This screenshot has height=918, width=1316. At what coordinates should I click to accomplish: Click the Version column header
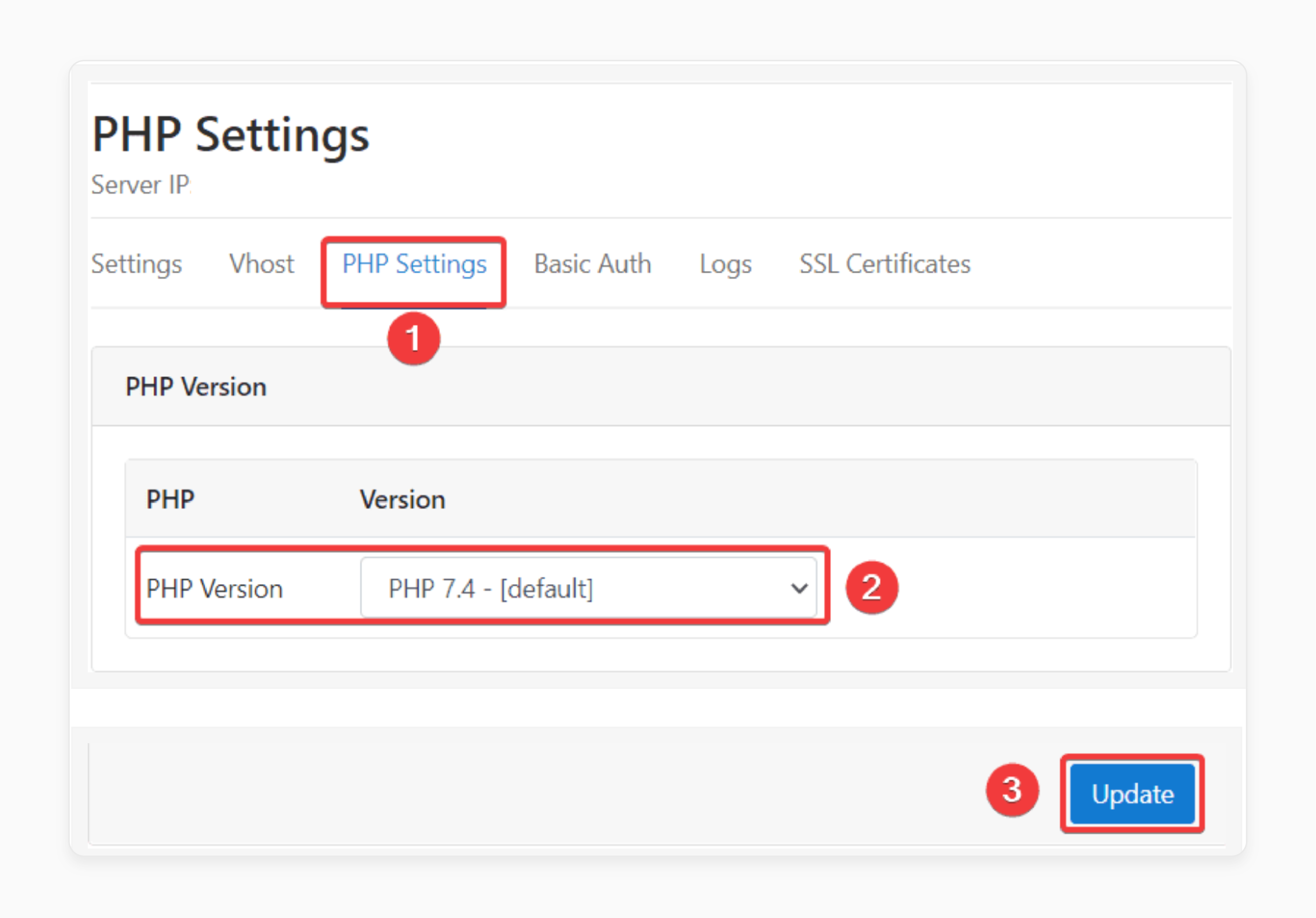coord(402,499)
